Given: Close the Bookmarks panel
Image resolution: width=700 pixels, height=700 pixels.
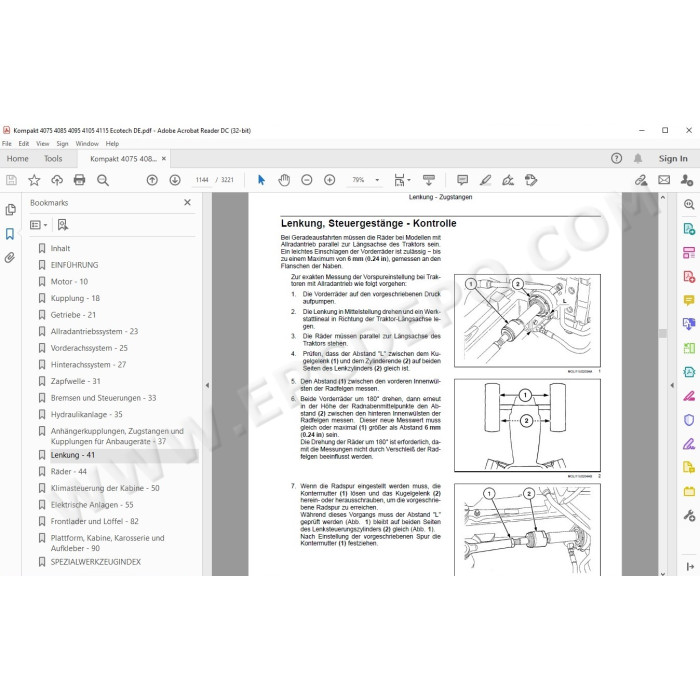Looking at the screenshot, I should click(188, 203).
